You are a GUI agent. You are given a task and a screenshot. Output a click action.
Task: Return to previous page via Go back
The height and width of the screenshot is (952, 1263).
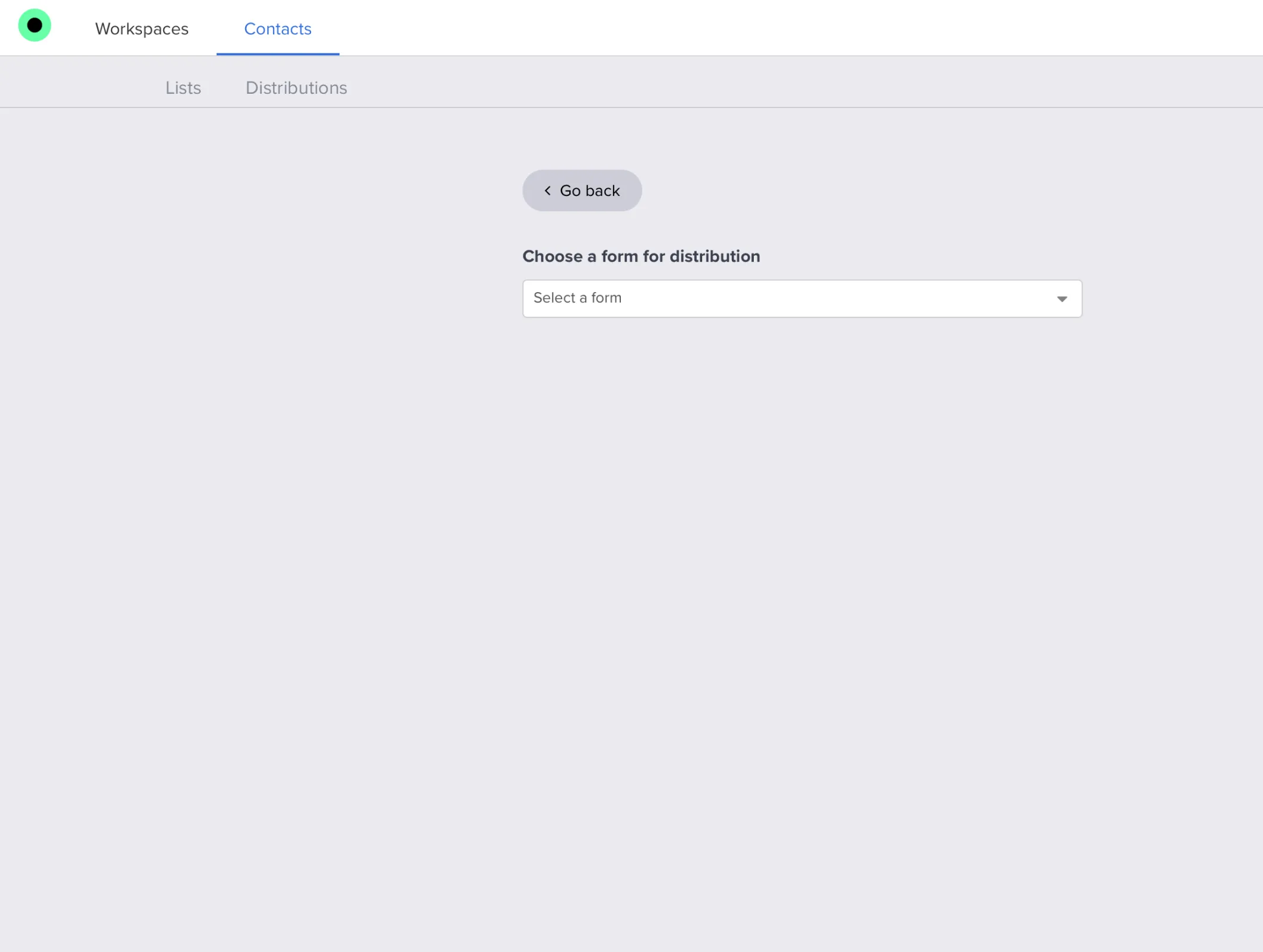[582, 191]
